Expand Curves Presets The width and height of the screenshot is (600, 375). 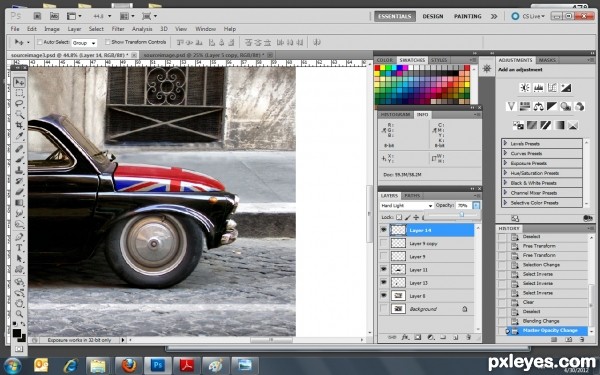[505, 153]
